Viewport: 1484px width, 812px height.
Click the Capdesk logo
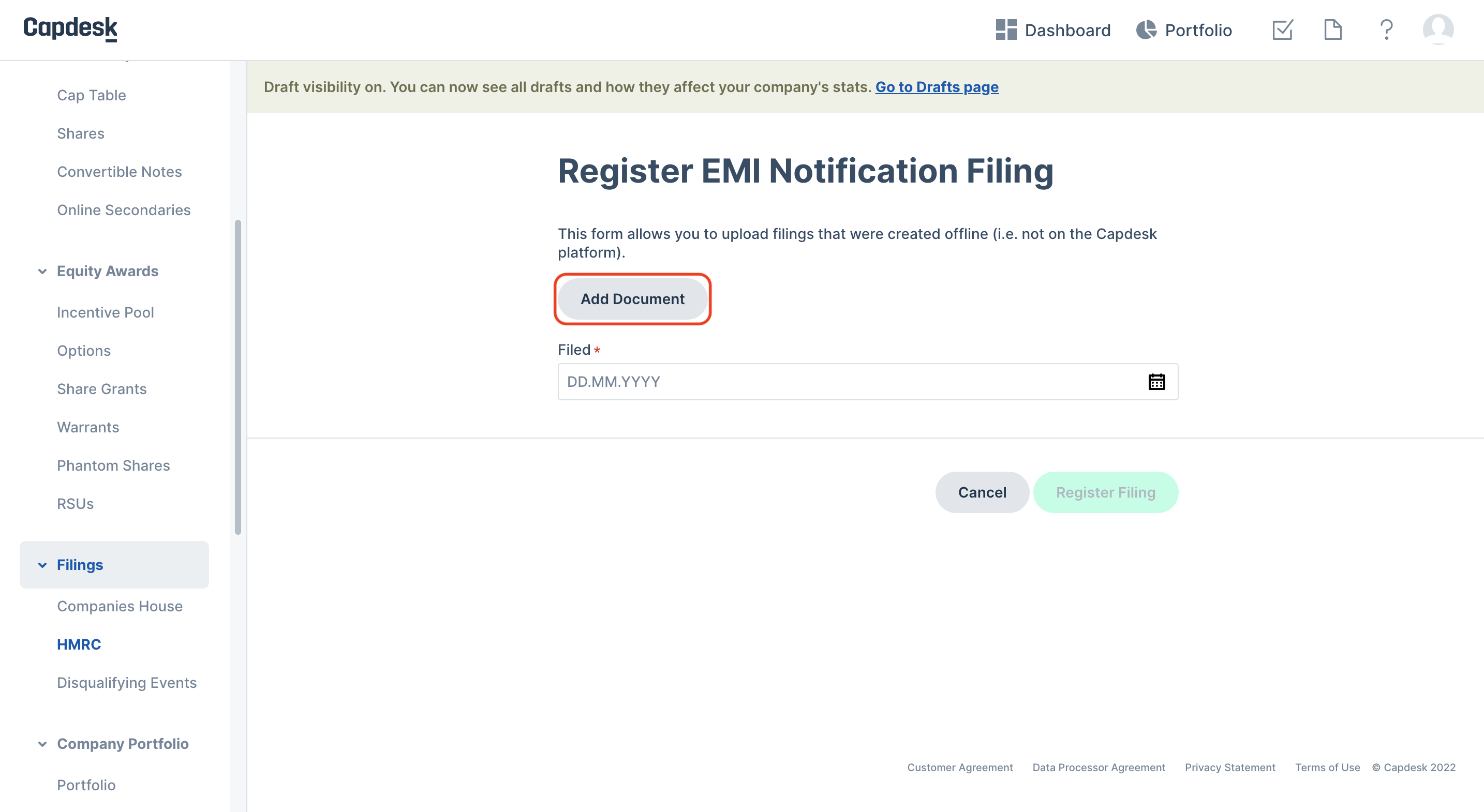pos(70,28)
